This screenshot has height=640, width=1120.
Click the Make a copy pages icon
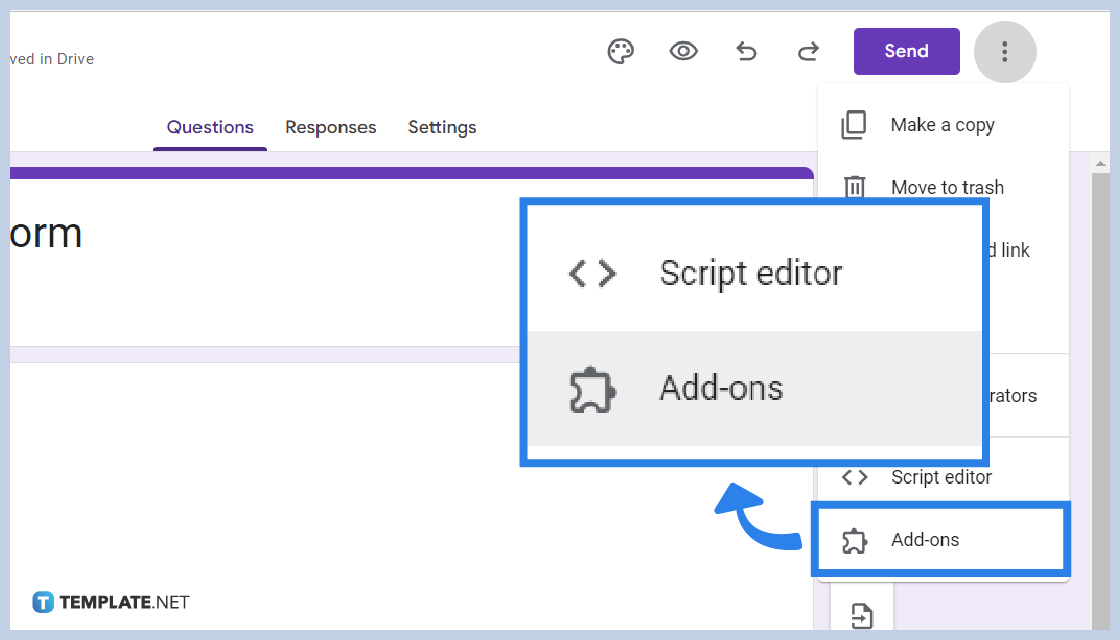coord(856,124)
